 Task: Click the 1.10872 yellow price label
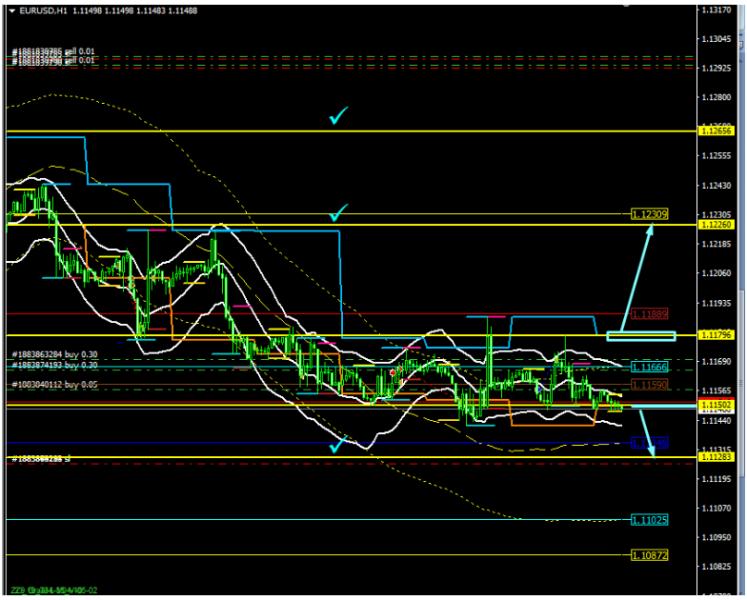(x=649, y=554)
